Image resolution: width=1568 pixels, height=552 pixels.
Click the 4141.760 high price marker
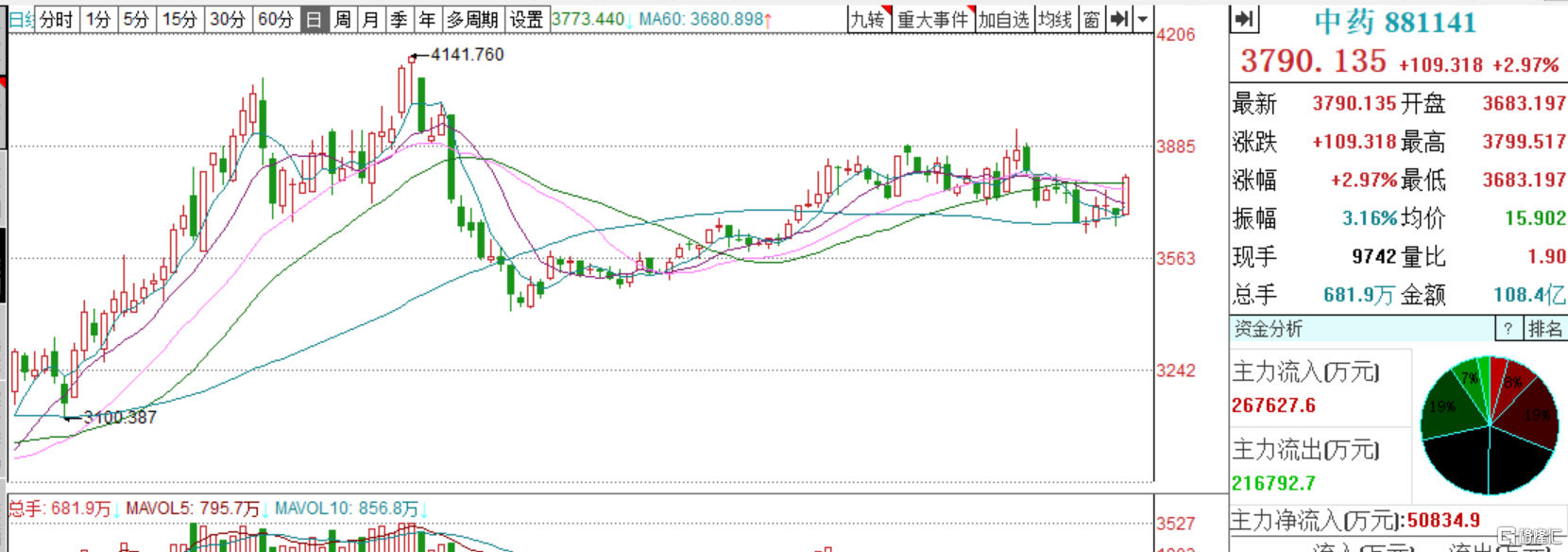tap(468, 55)
